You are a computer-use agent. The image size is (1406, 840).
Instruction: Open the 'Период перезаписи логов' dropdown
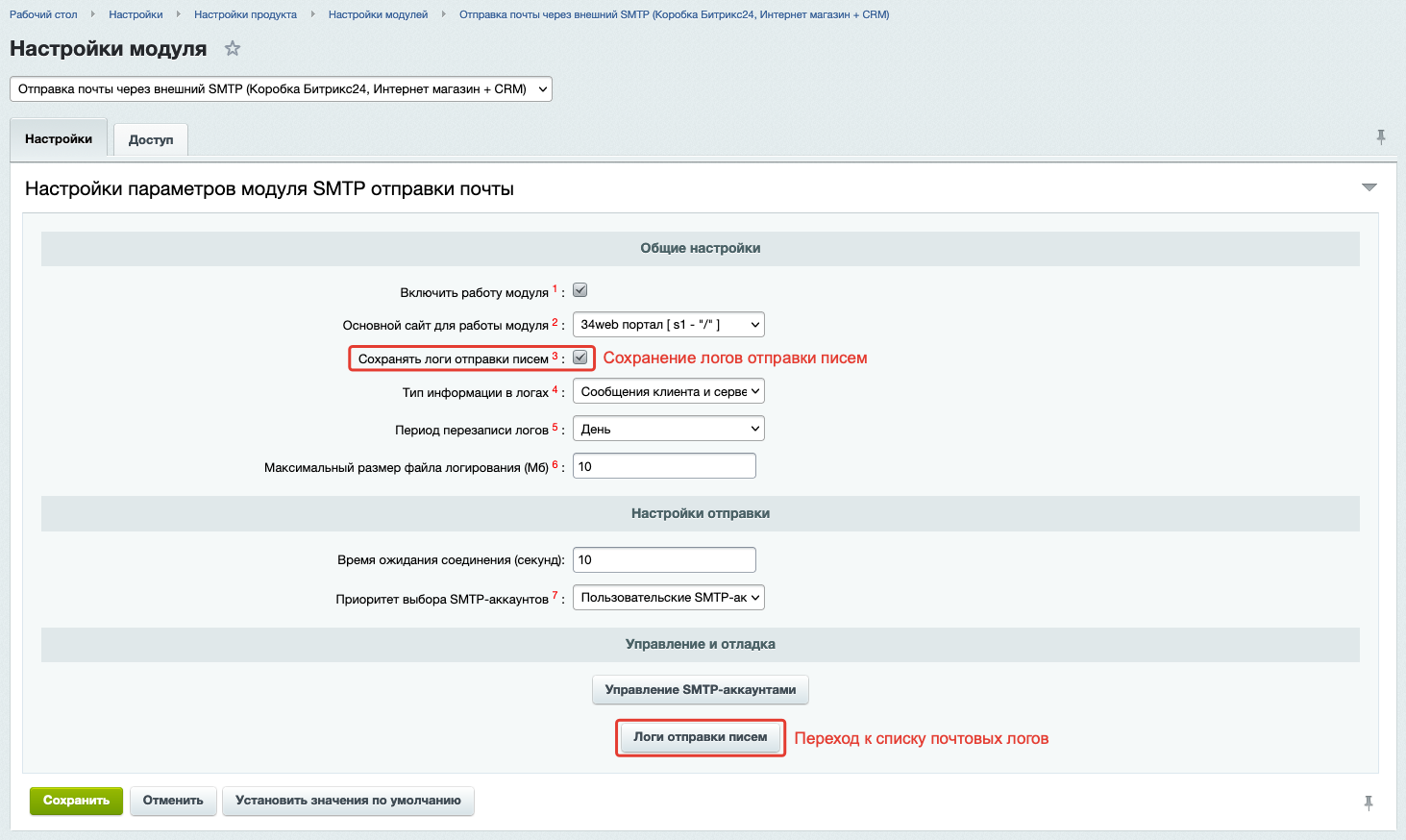pos(669,429)
